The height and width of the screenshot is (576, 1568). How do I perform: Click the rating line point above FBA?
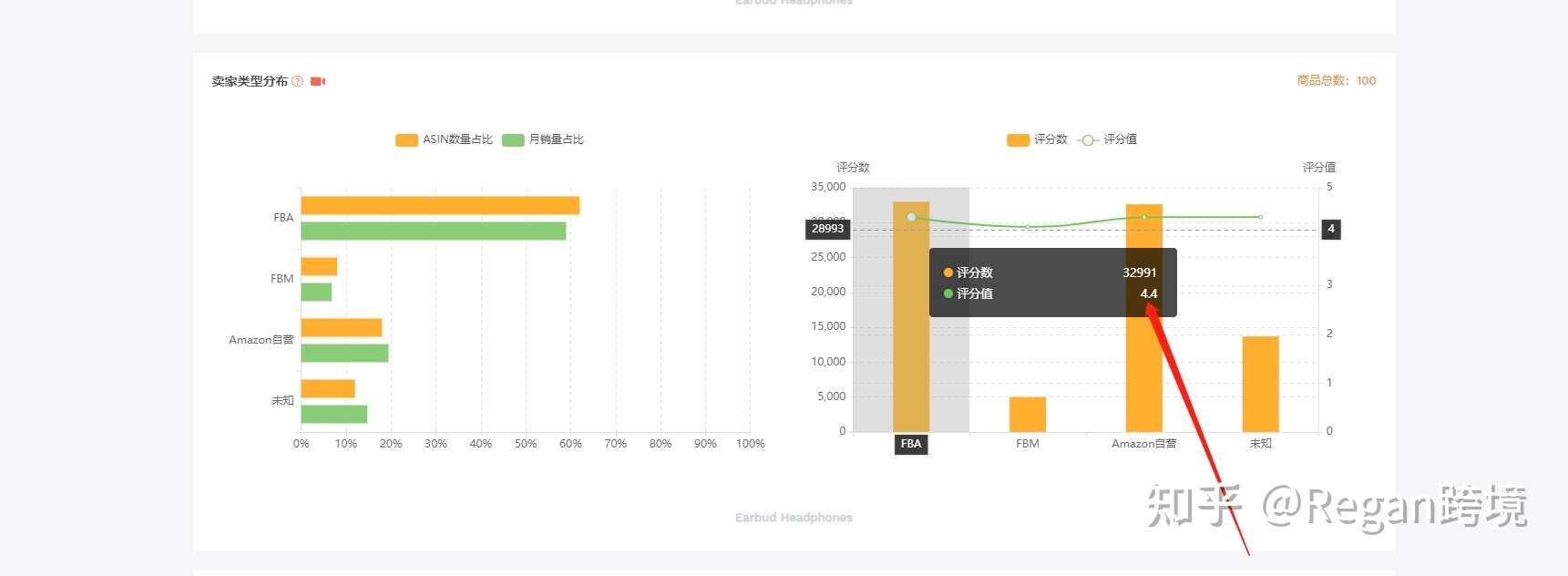click(911, 217)
